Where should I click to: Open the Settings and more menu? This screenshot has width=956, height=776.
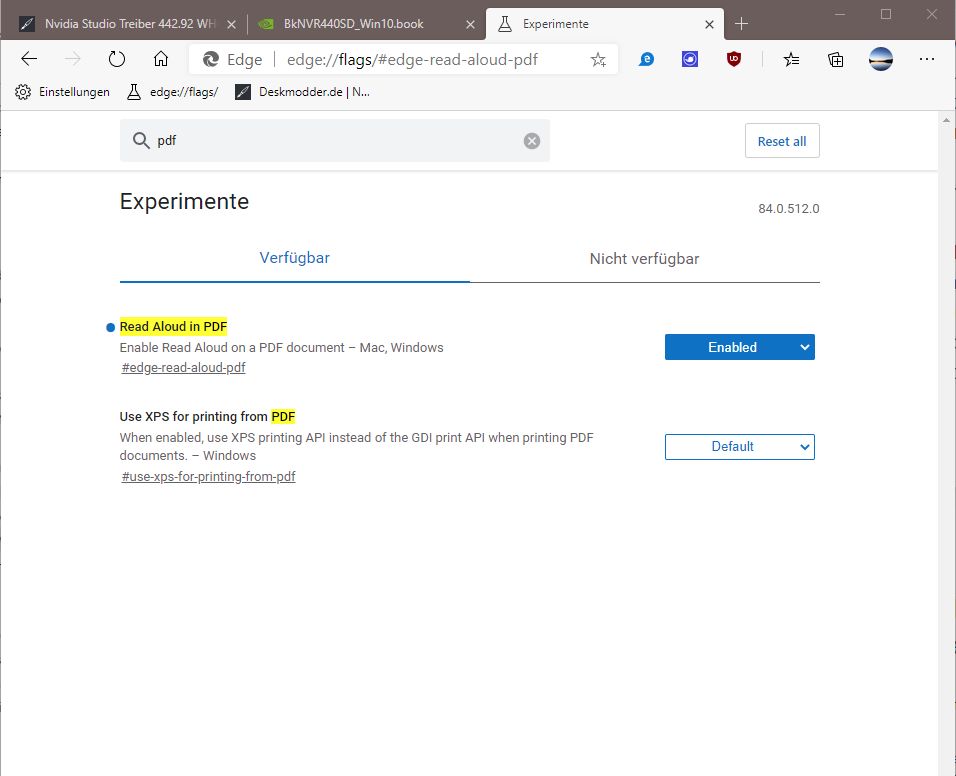pos(927,59)
